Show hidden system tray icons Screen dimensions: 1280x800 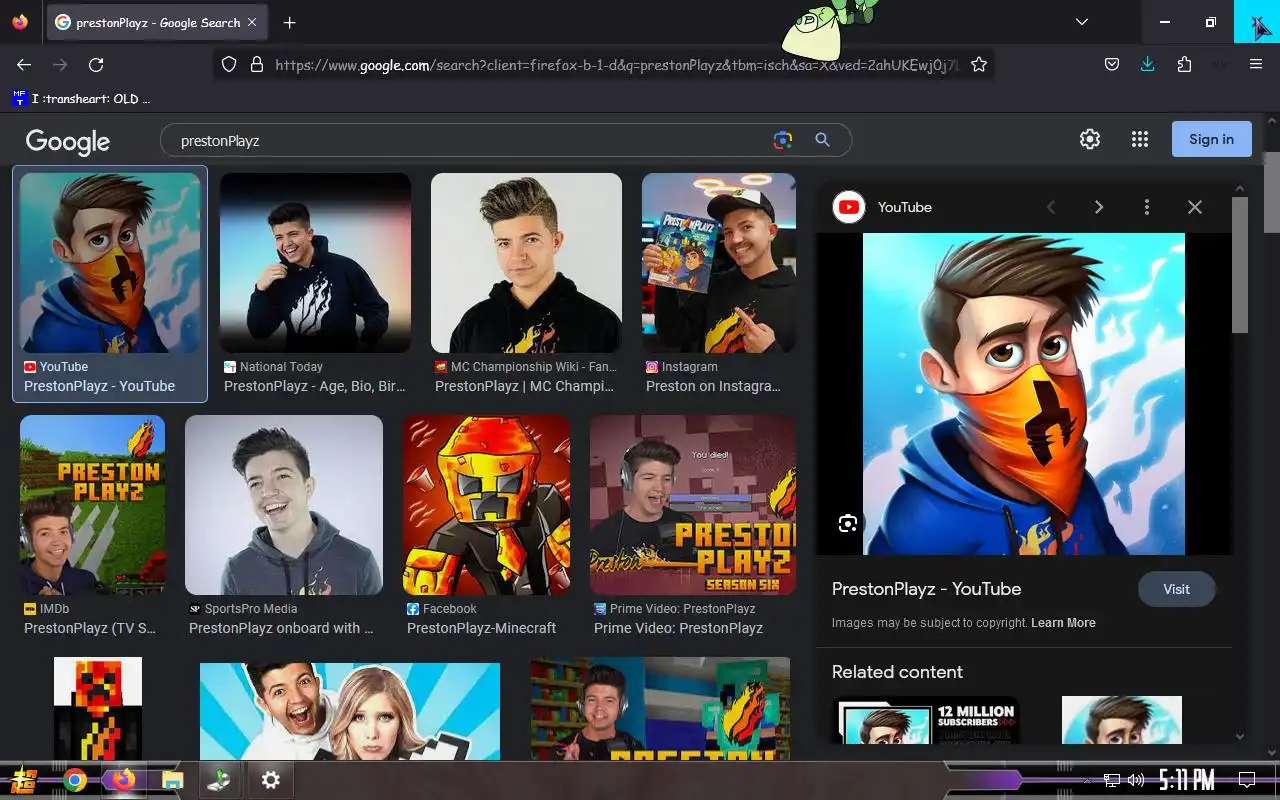(1088, 780)
